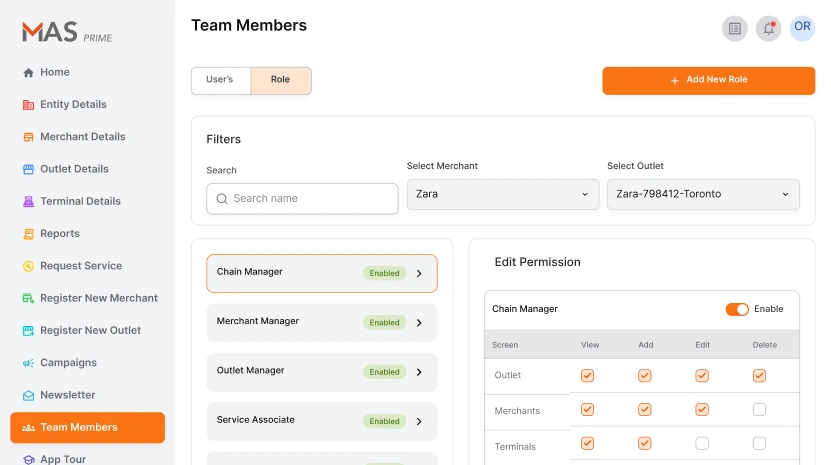Open the Select Outlet dropdown

pyautogui.click(x=703, y=194)
